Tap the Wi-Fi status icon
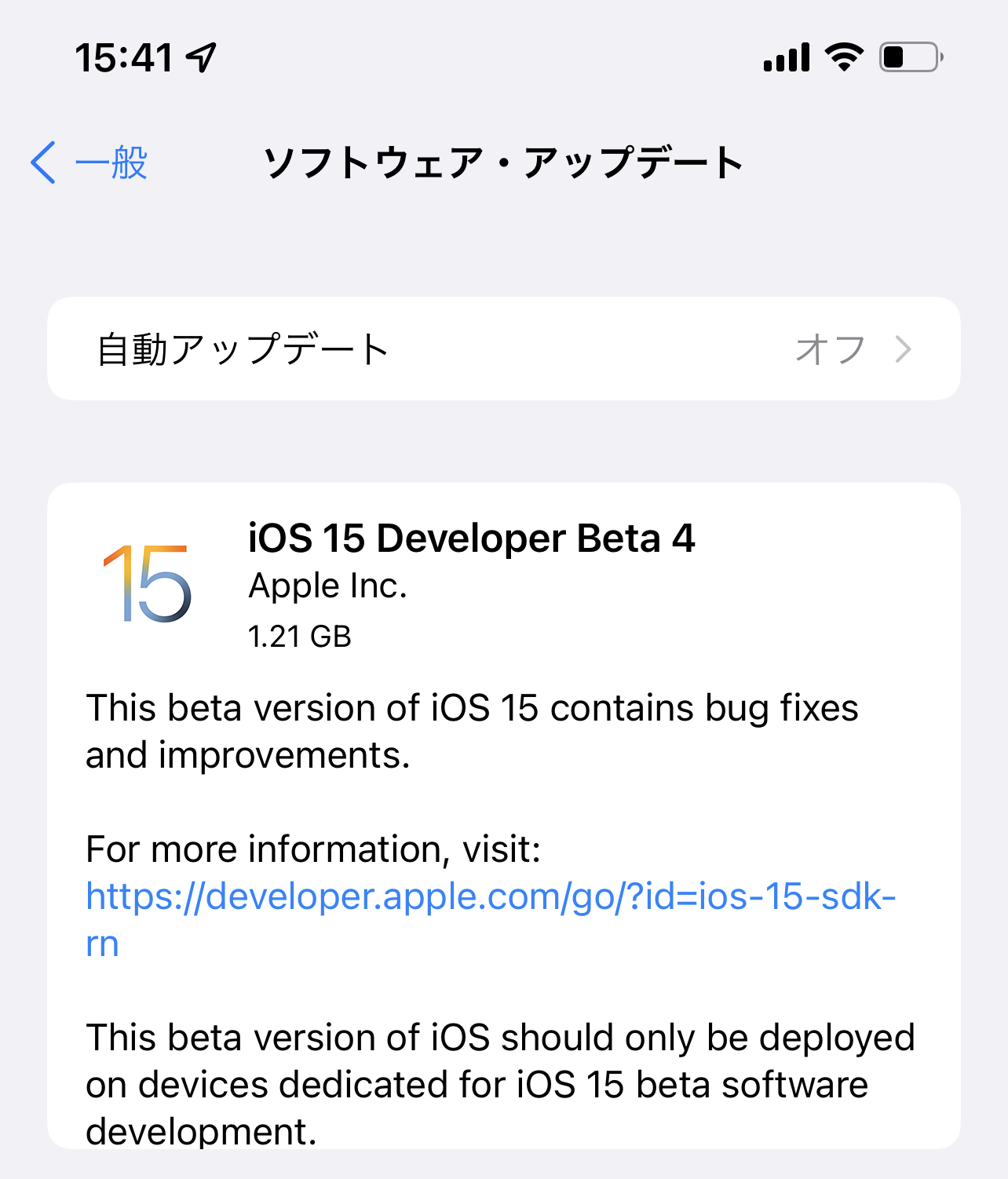Image resolution: width=1008 pixels, height=1179 pixels. [x=844, y=57]
